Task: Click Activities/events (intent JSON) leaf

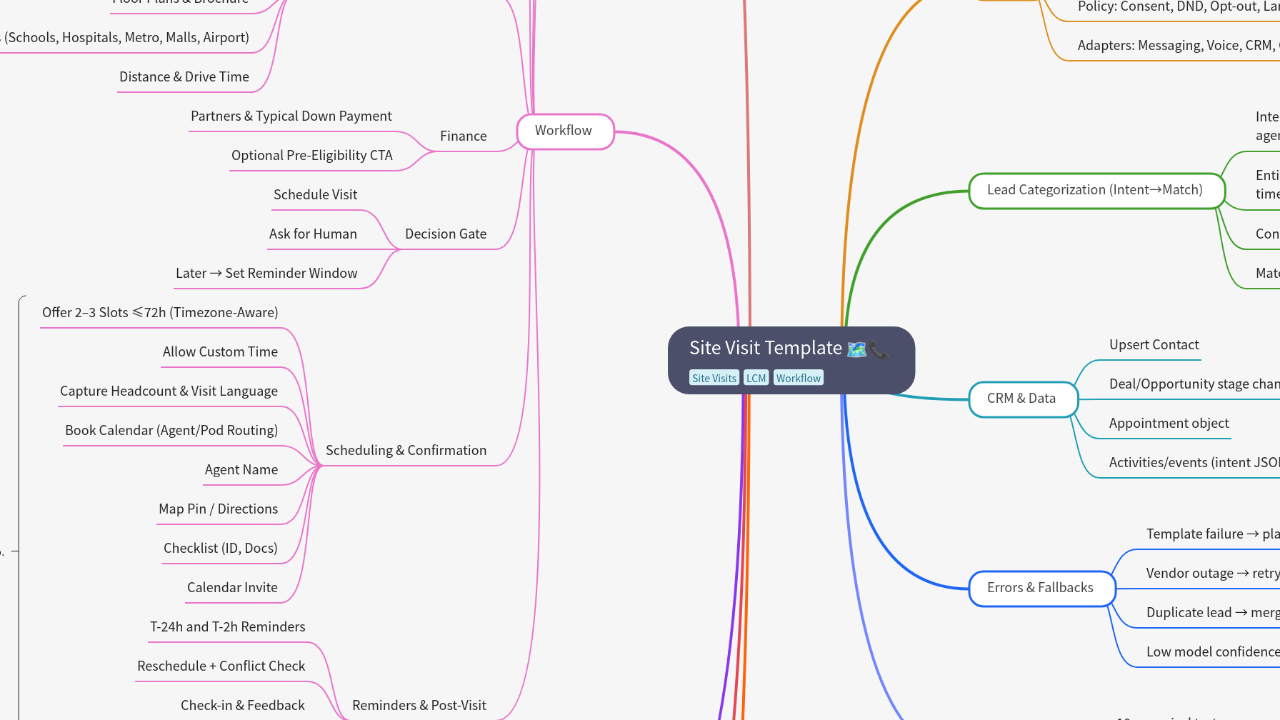Action: (1194, 463)
